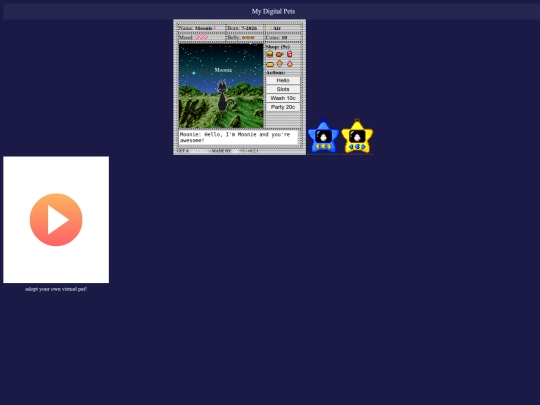Click the Coins count text
The height and width of the screenshot is (405, 540).
click(x=277, y=37)
